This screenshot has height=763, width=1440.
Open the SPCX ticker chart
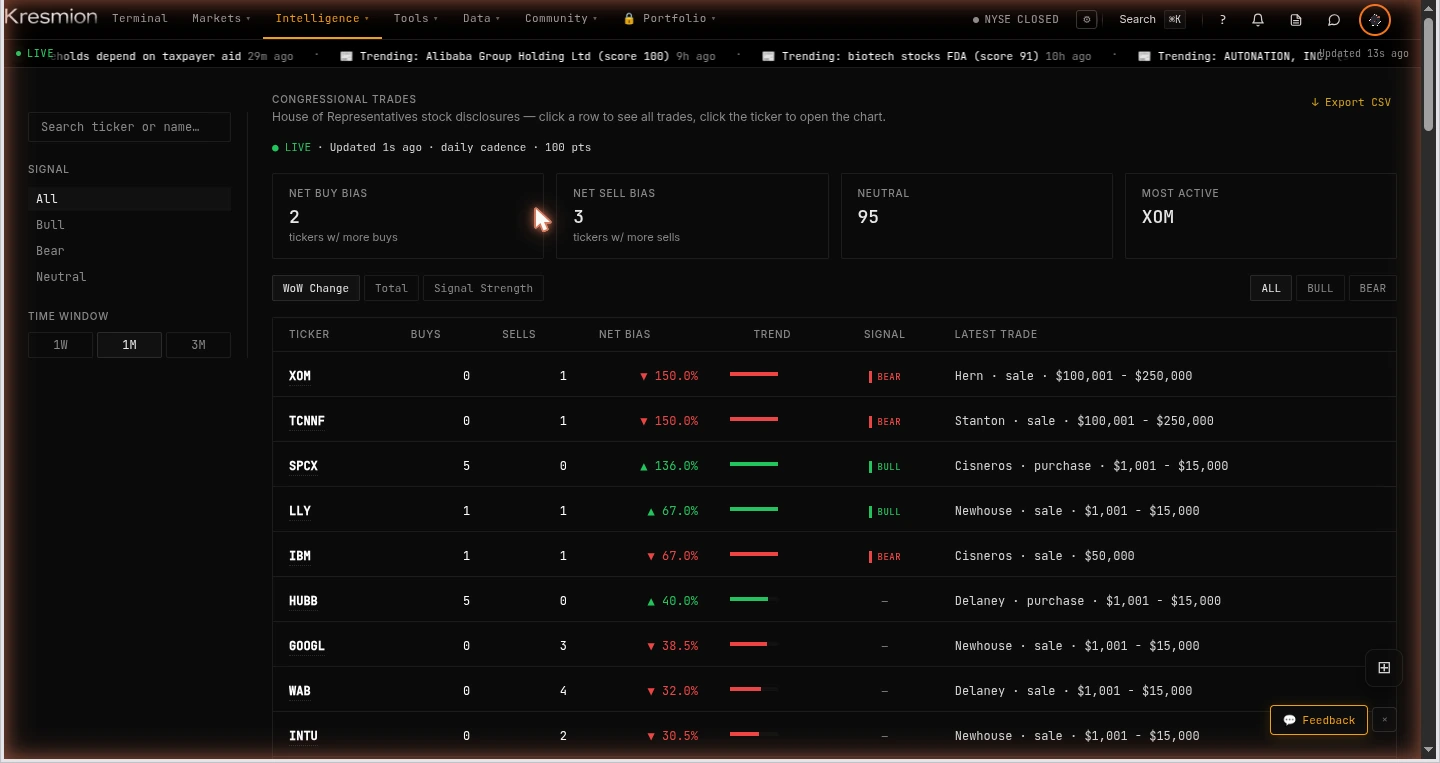click(303, 466)
